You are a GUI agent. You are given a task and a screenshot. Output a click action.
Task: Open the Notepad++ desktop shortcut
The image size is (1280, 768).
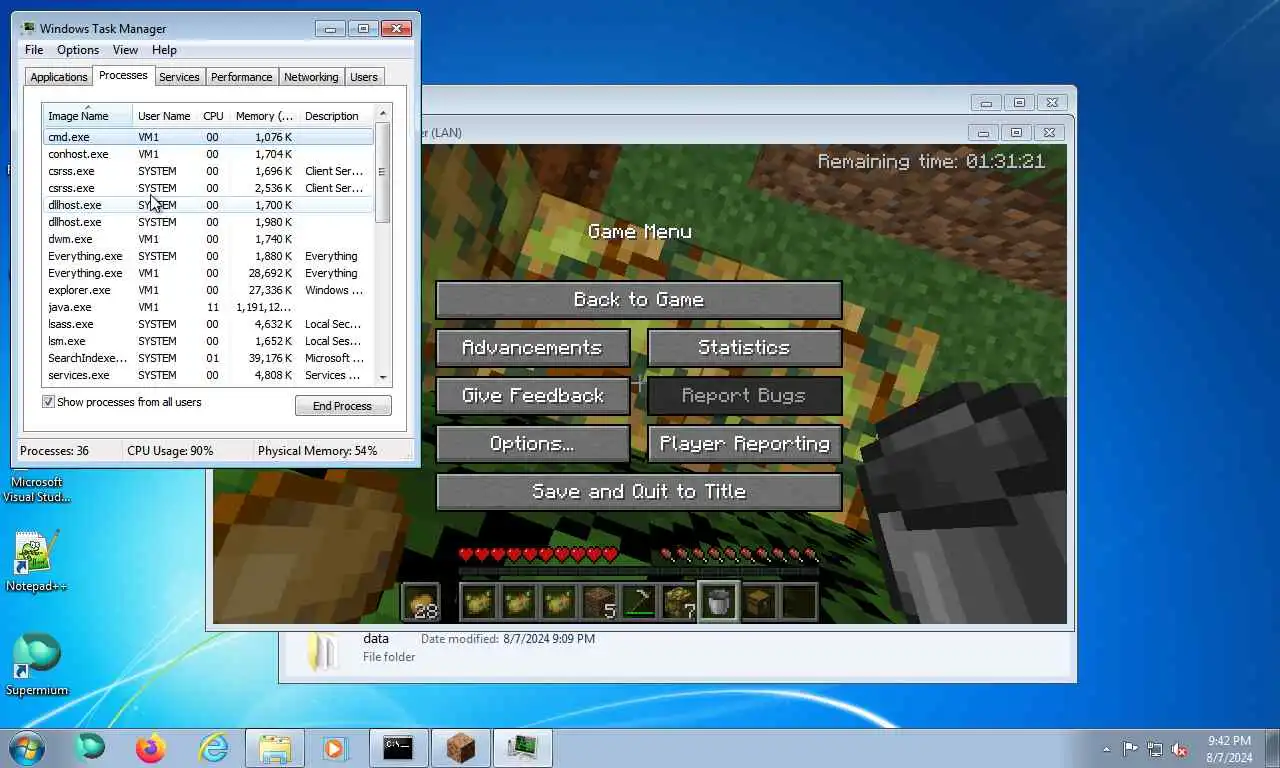pyautogui.click(x=37, y=561)
